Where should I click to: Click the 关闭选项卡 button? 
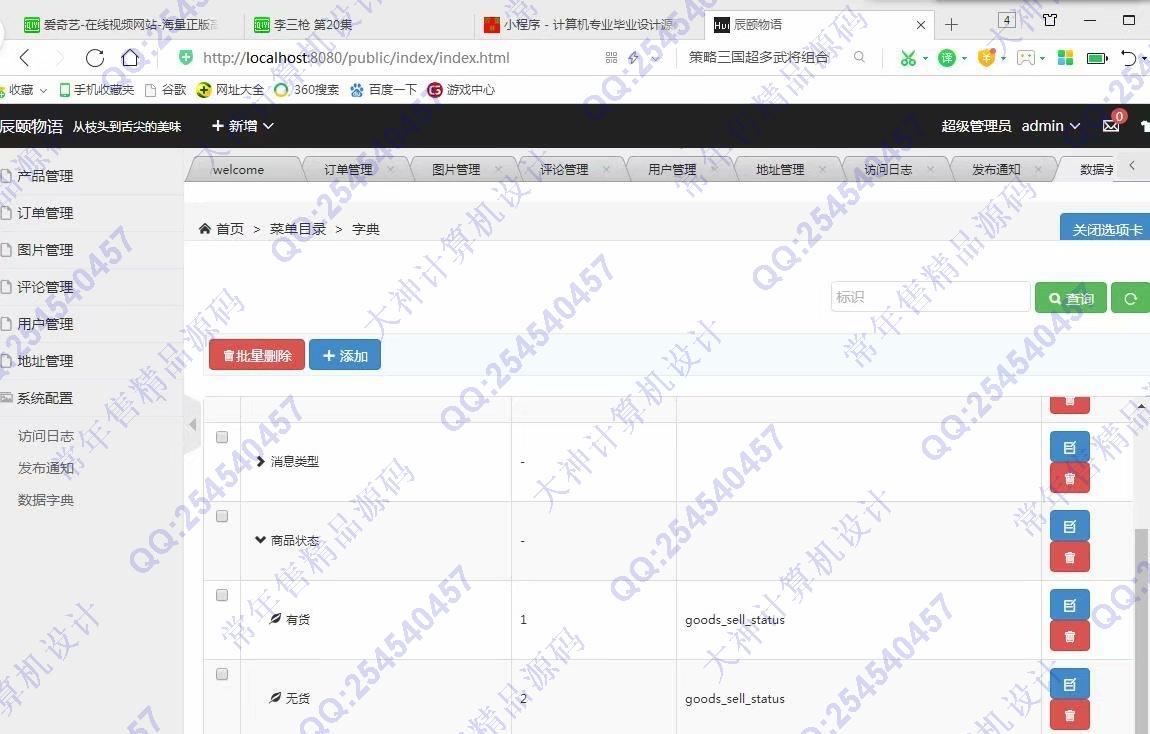1107,229
